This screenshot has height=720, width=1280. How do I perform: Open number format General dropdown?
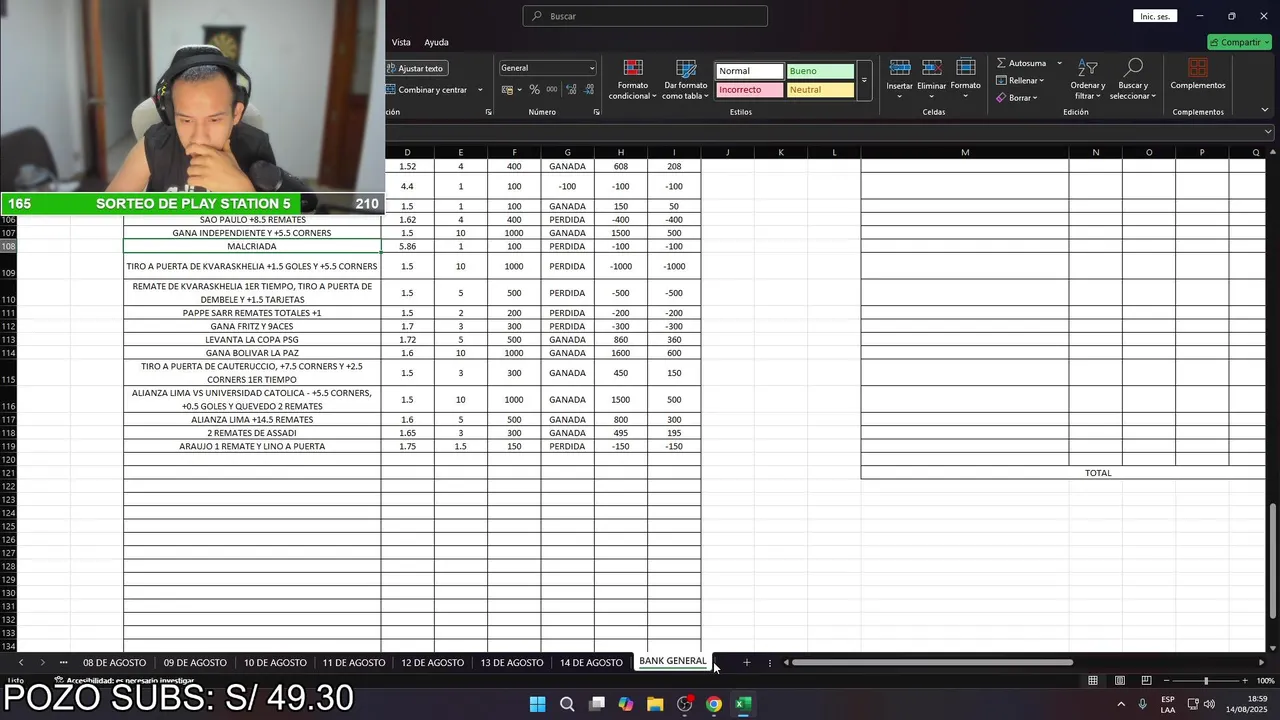(x=548, y=68)
